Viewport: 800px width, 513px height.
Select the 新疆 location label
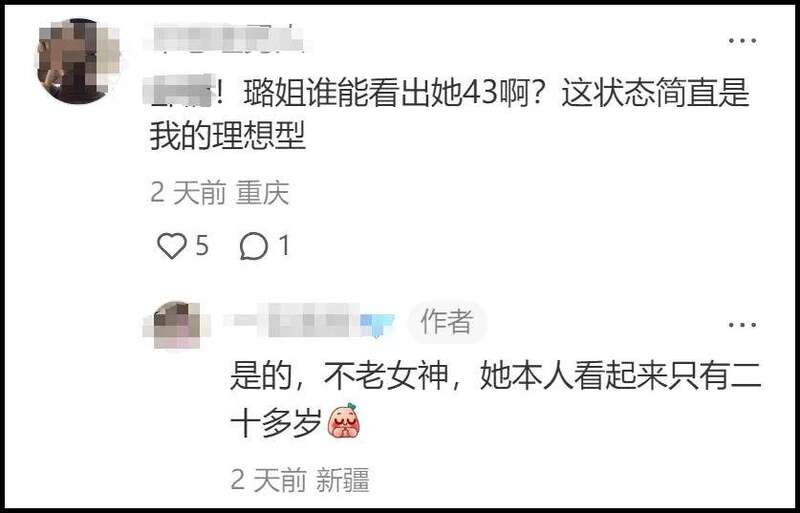343,480
